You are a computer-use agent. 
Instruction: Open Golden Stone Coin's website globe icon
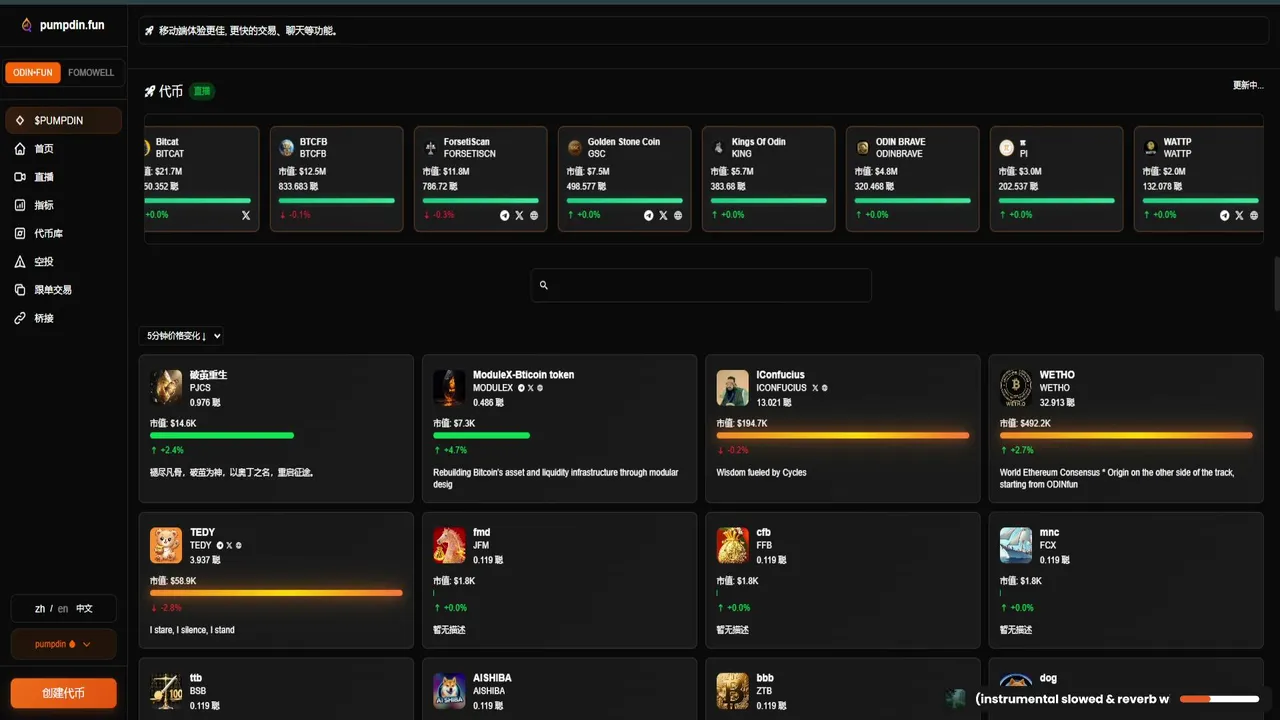[x=678, y=215]
